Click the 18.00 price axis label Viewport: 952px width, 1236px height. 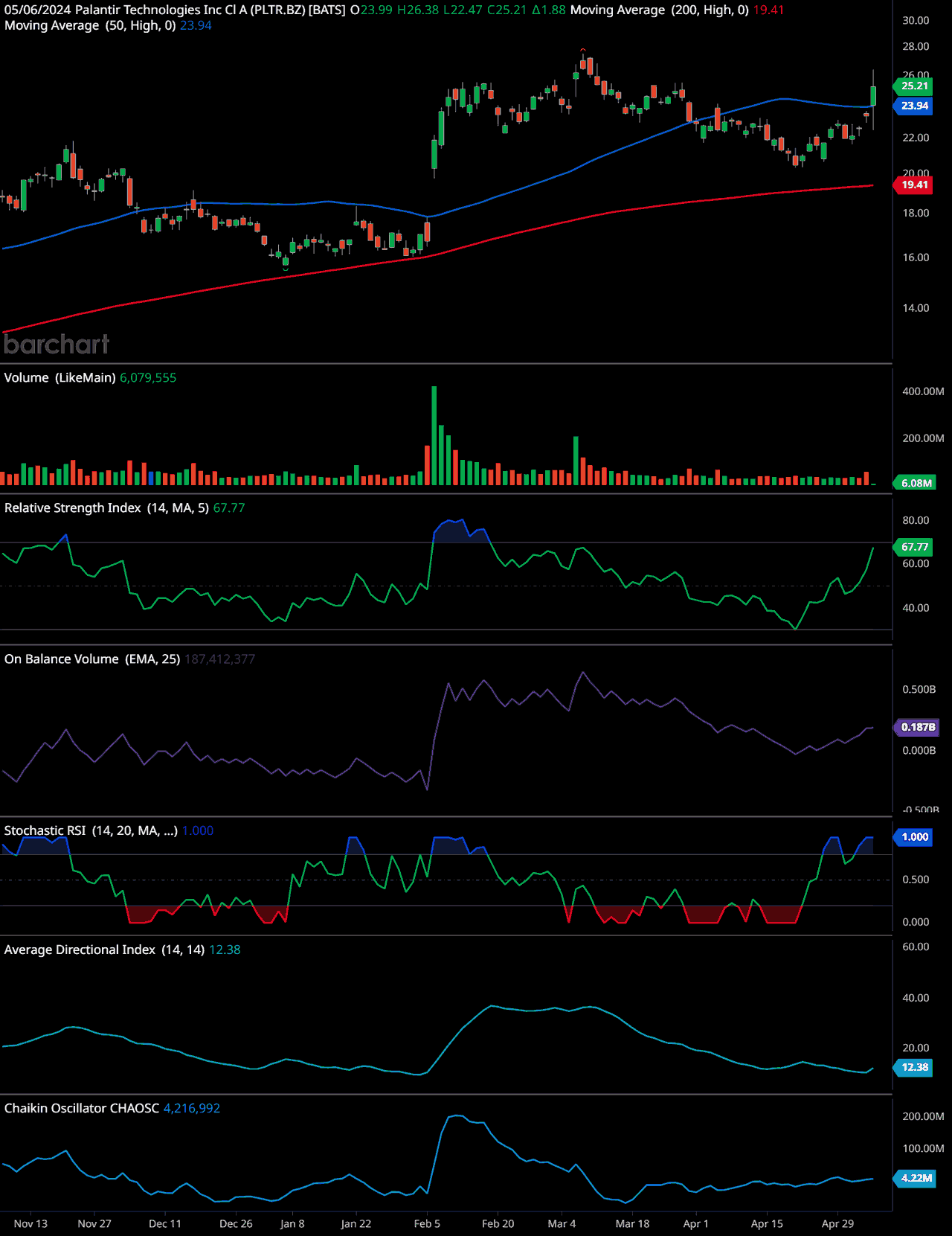point(916,213)
